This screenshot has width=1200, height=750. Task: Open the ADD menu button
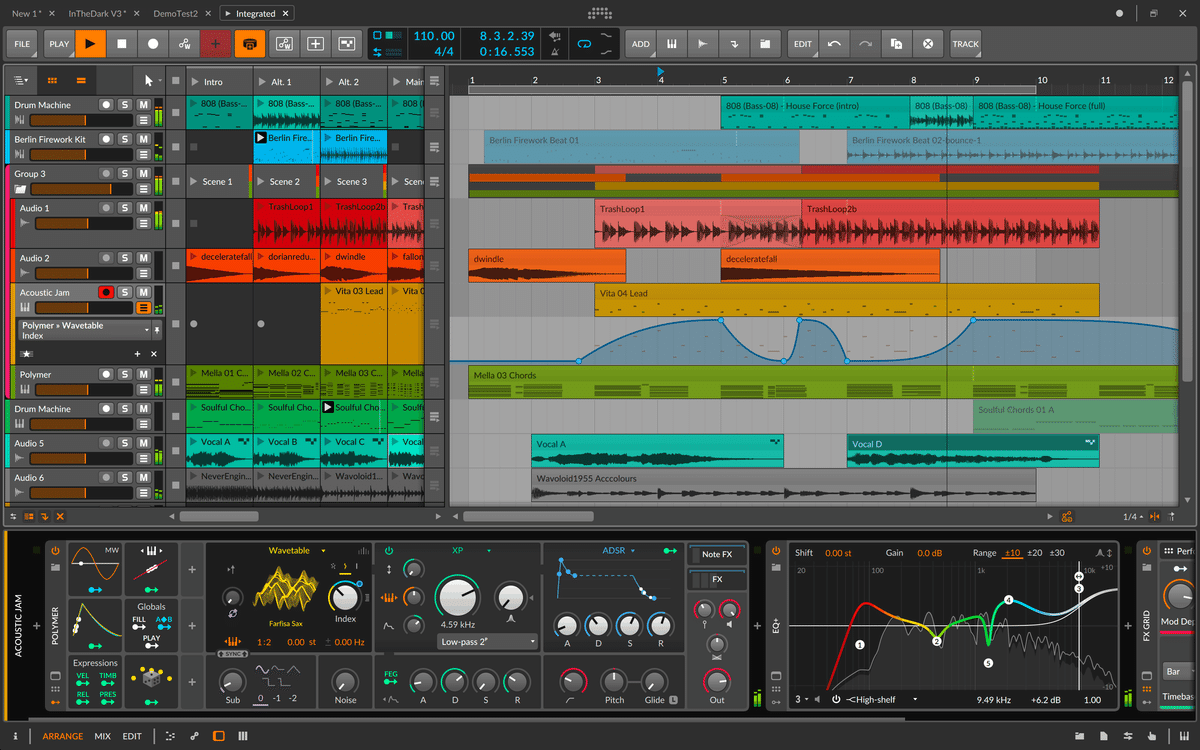click(x=641, y=44)
